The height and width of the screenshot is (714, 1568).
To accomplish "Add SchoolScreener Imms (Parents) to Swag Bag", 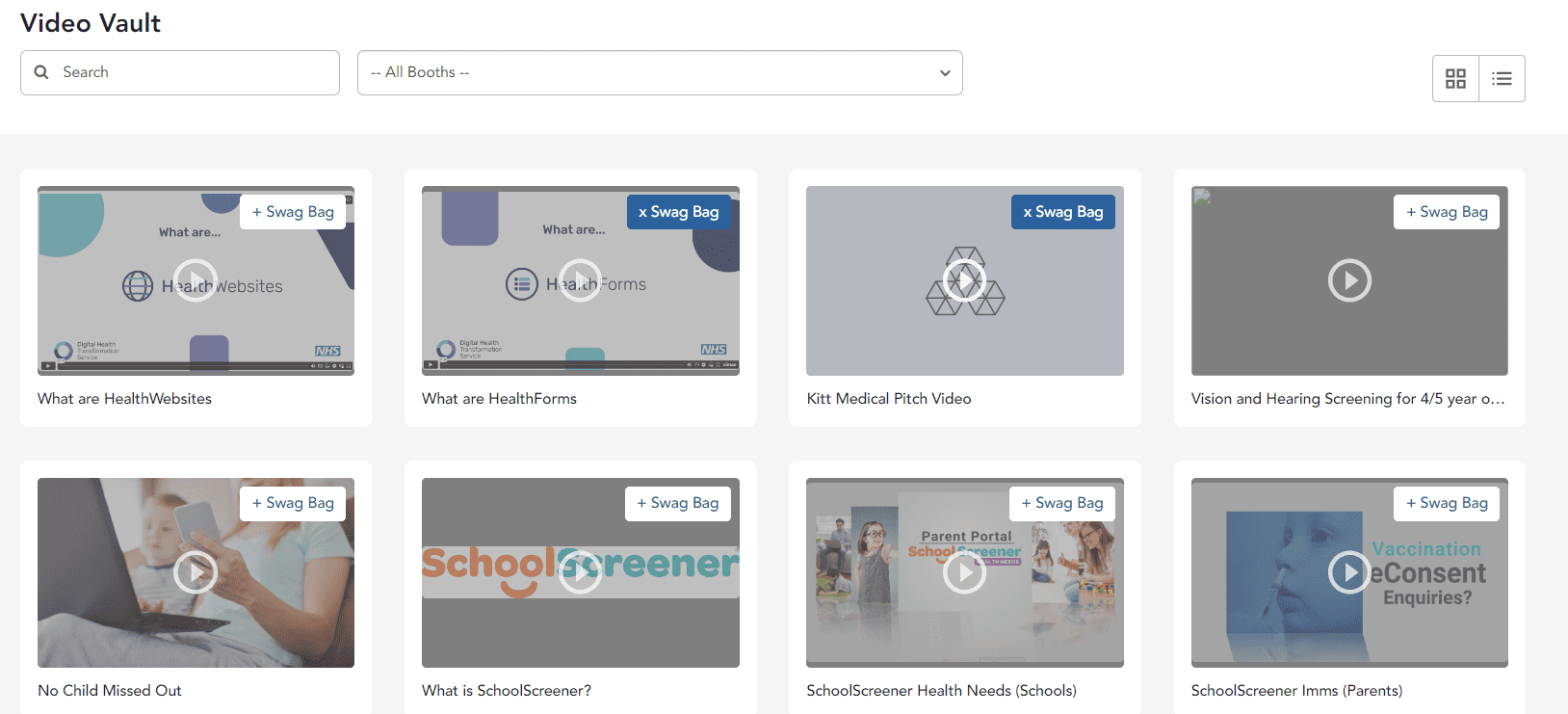I will point(1447,503).
